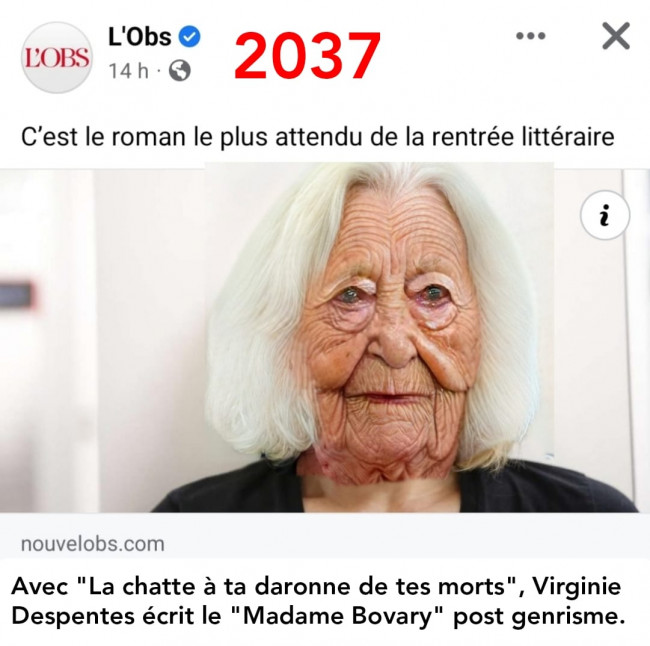Open the article photo of the elderly woman

[x=325, y=338]
